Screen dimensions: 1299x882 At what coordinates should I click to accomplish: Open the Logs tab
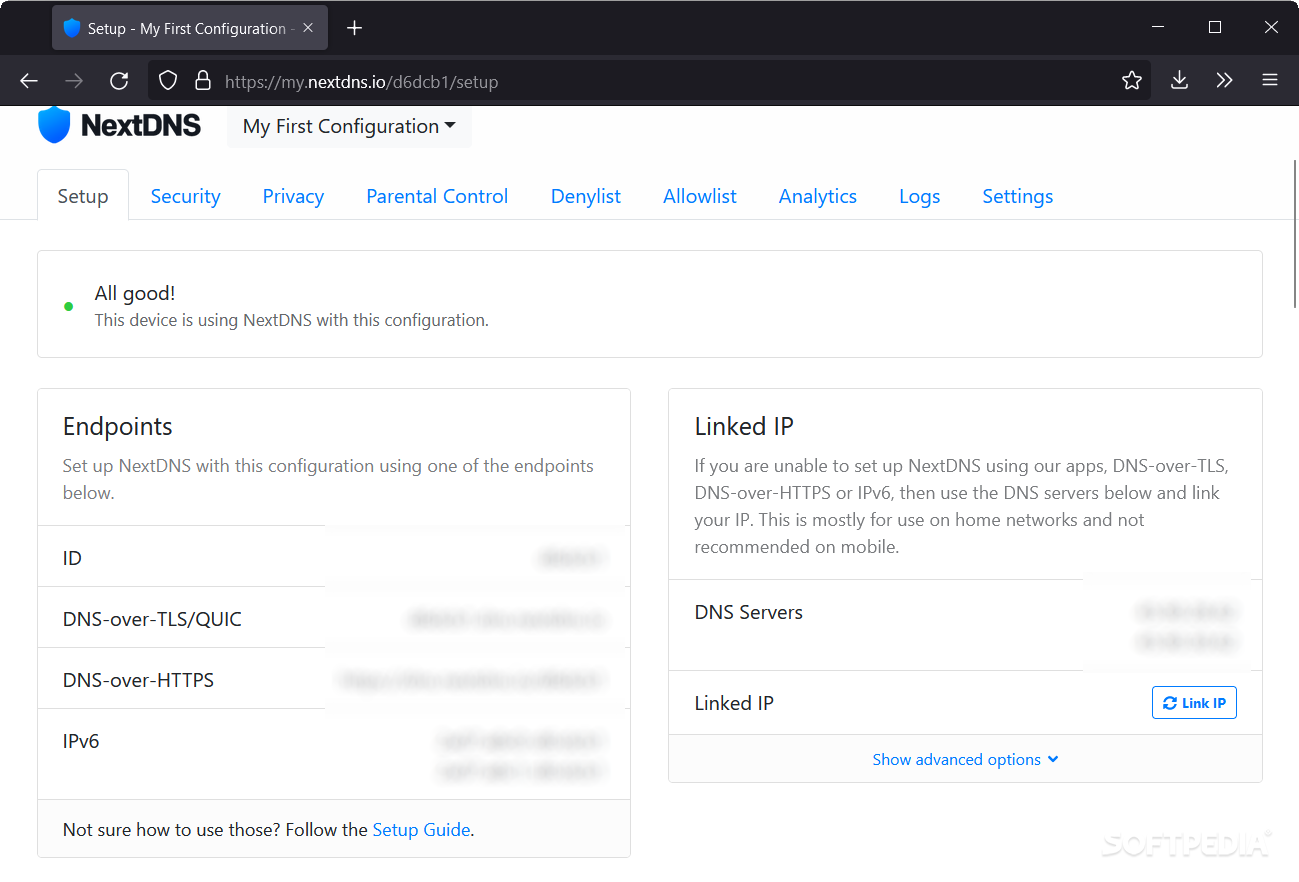point(919,196)
